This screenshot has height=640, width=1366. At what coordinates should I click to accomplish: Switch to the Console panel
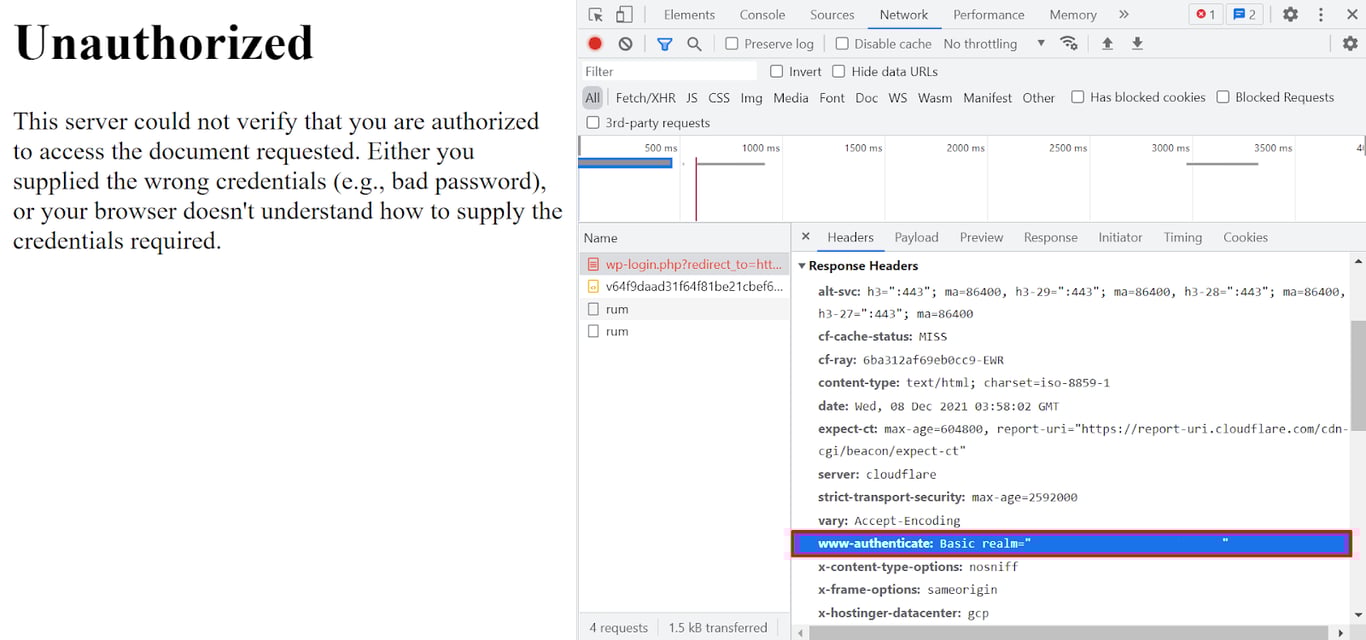point(762,14)
